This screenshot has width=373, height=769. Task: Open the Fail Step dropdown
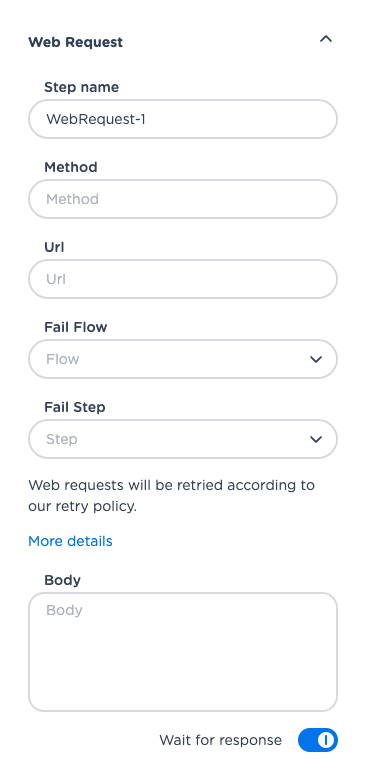pyautogui.click(x=183, y=439)
